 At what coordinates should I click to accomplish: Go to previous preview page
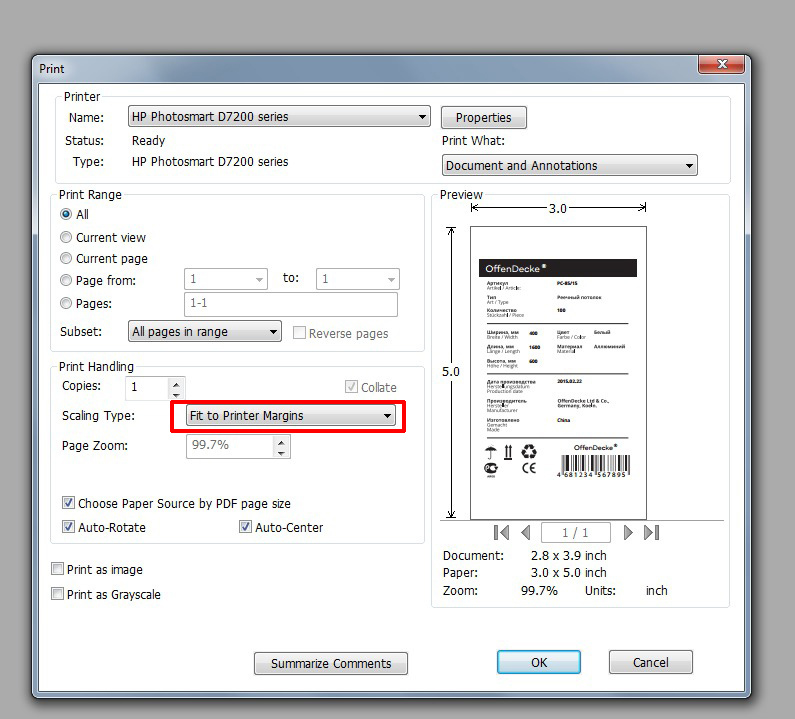tap(527, 533)
